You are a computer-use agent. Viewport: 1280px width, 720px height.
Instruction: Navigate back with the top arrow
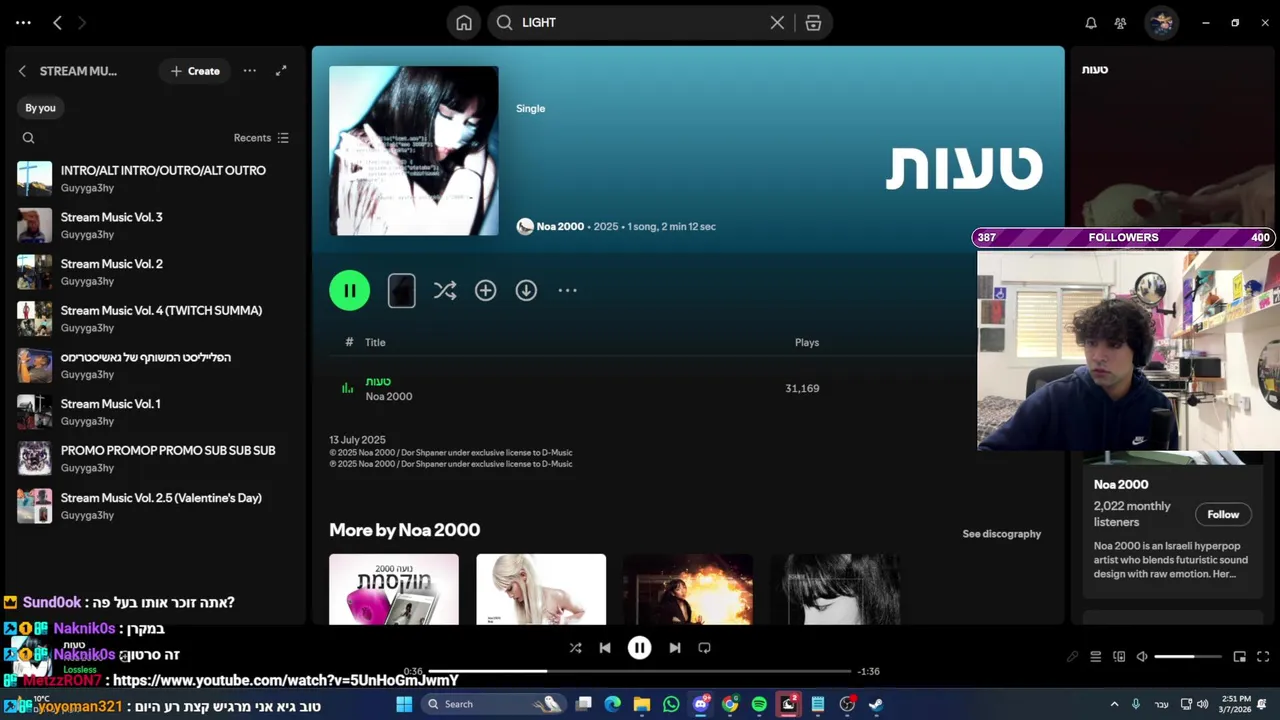(x=57, y=22)
